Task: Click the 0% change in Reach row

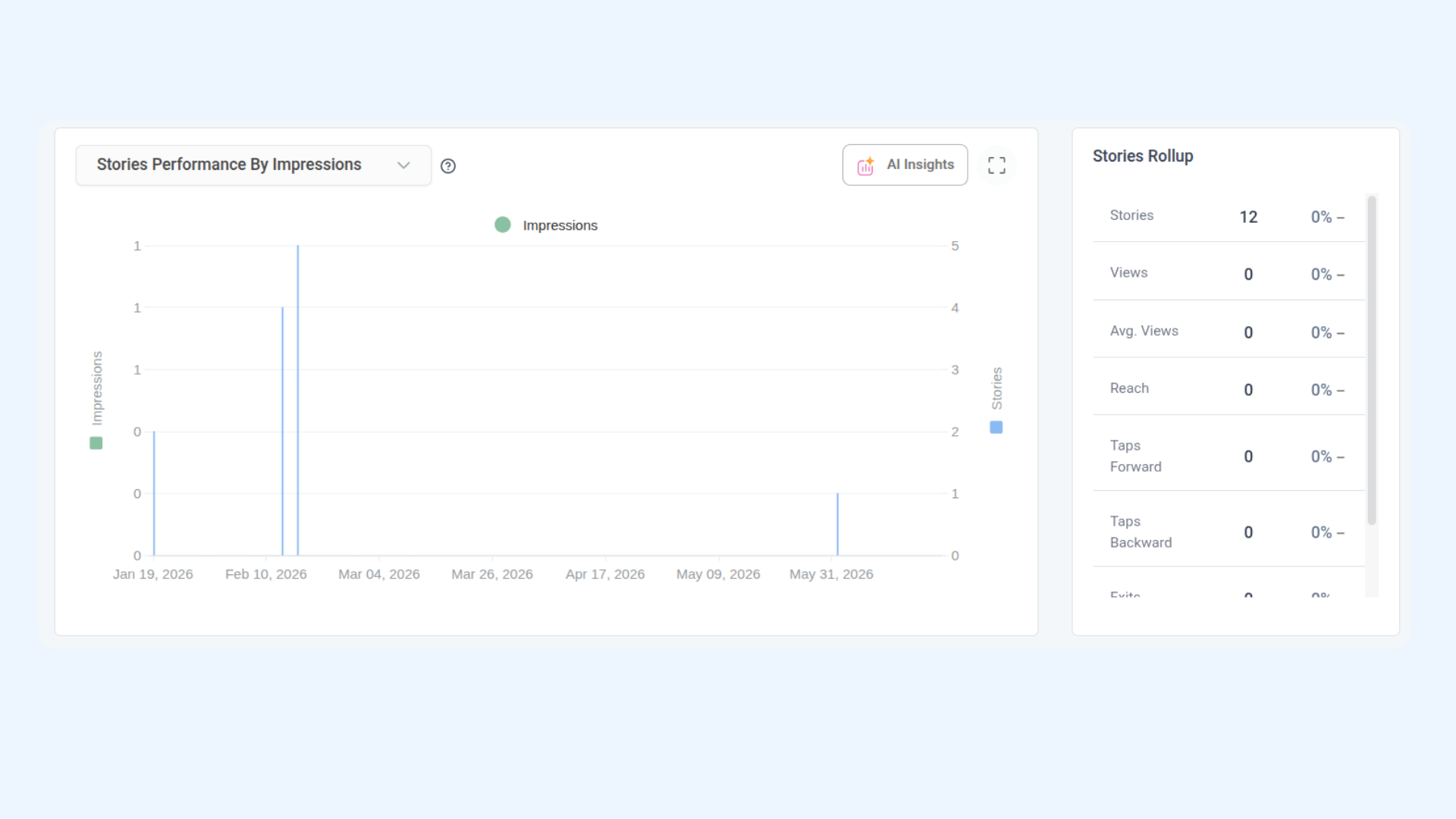Action: click(x=1327, y=390)
